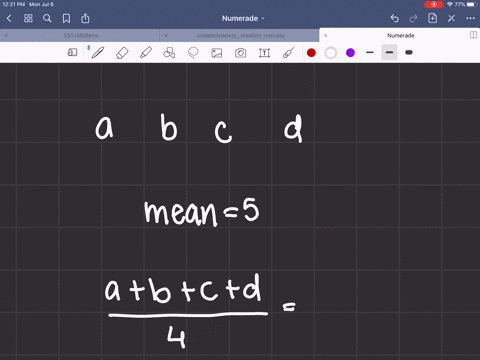Choose the red pen color
The image size is (480, 360).
coord(311,53)
